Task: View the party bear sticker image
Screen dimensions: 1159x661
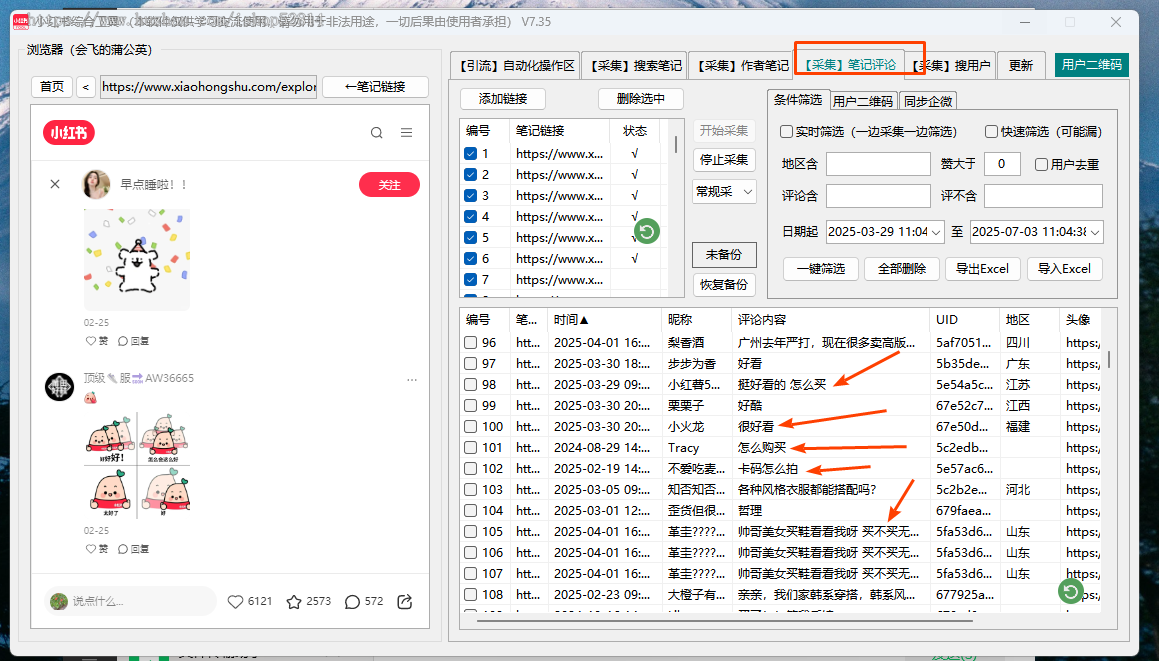Action: pyautogui.click(x=137, y=260)
